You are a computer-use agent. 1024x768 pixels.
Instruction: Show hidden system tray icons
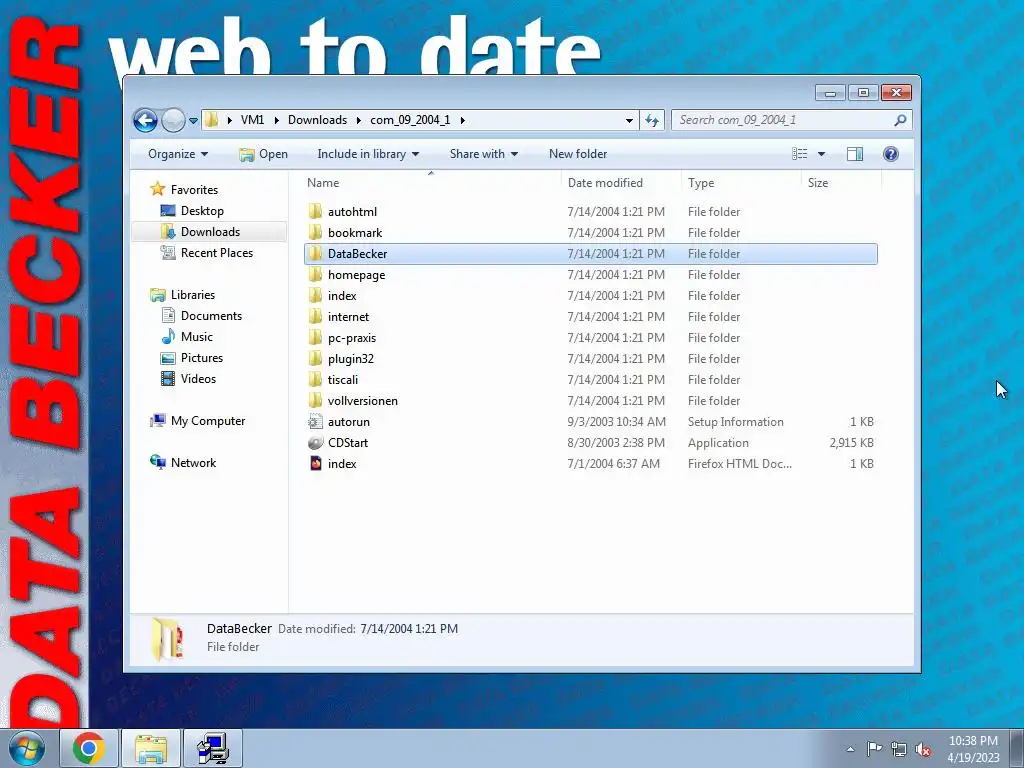(x=850, y=749)
